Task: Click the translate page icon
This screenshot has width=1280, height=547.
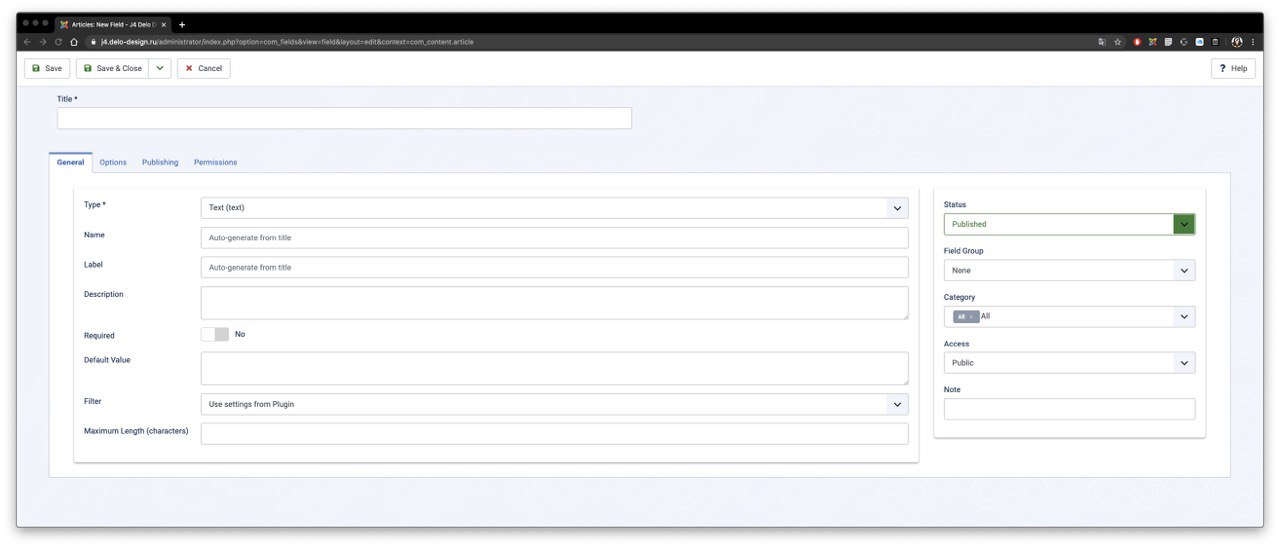Action: (x=1102, y=42)
